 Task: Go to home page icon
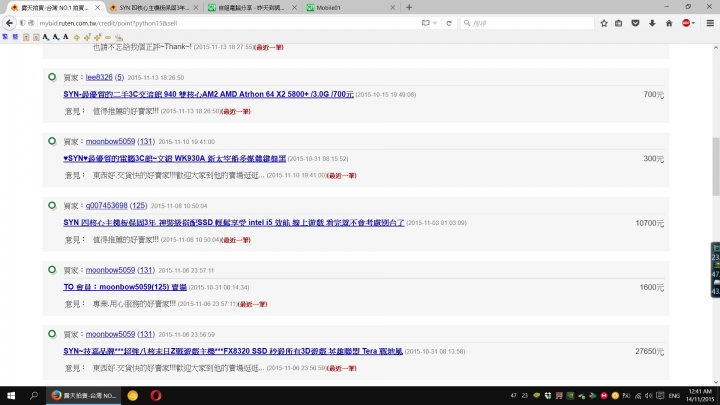pos(669,23)
